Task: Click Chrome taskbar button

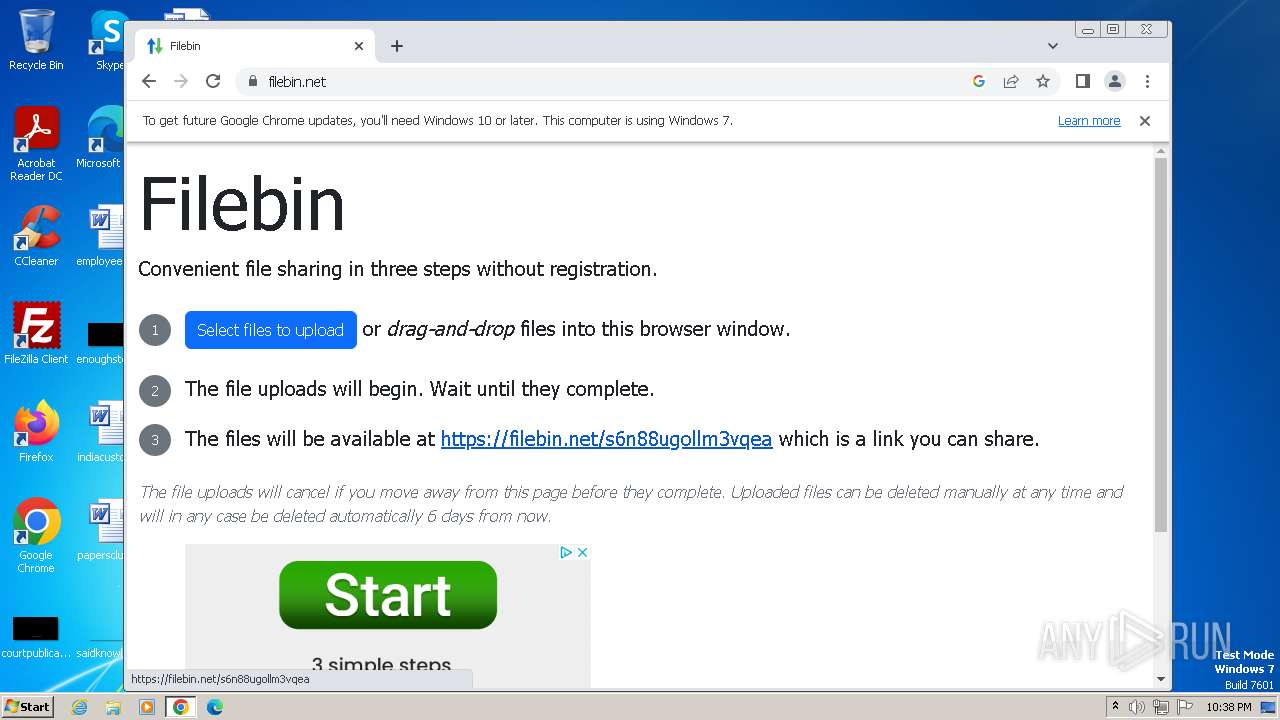Action: (x=181, y=707)
